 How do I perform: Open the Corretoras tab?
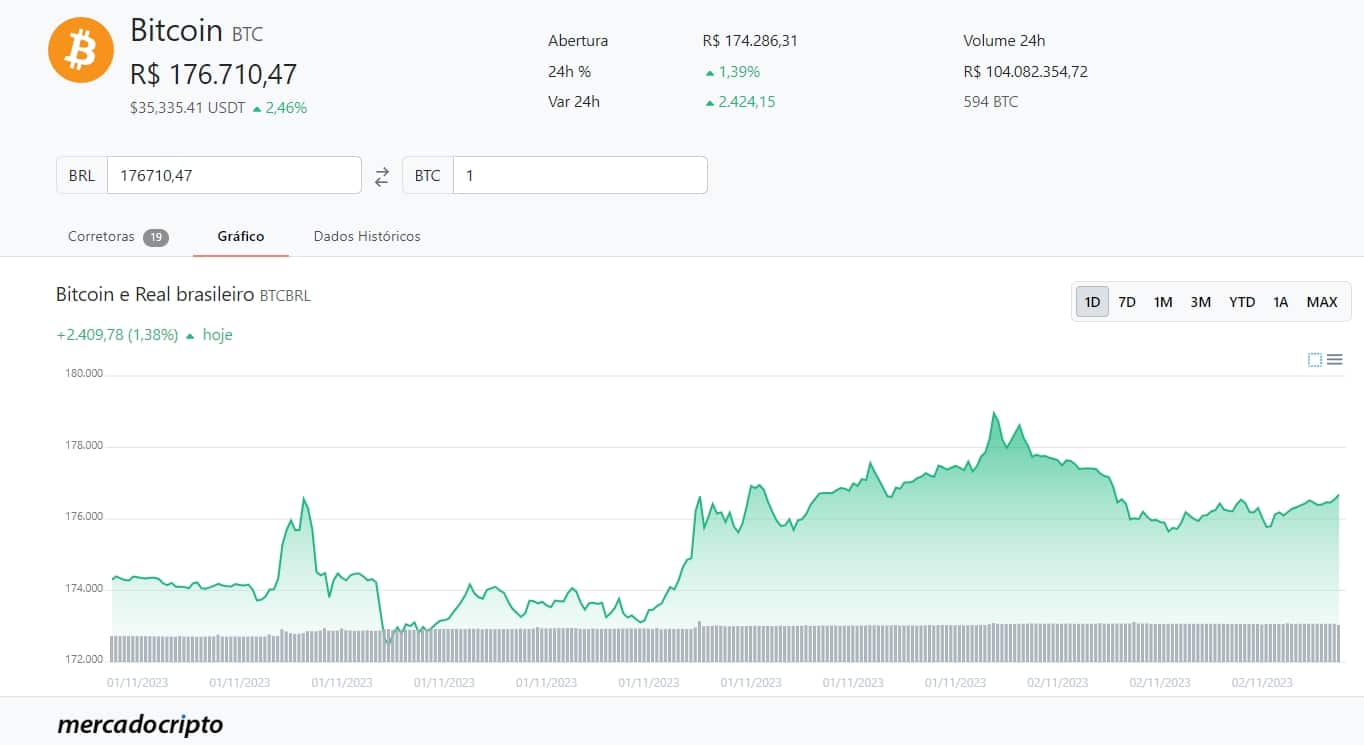[x=118, y=237]
